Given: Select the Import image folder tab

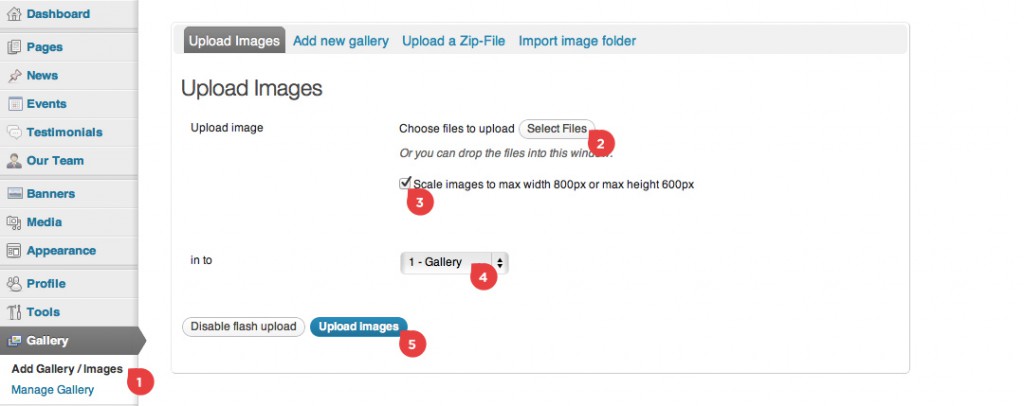Looking at the screenshot, I should pos(577,41).
